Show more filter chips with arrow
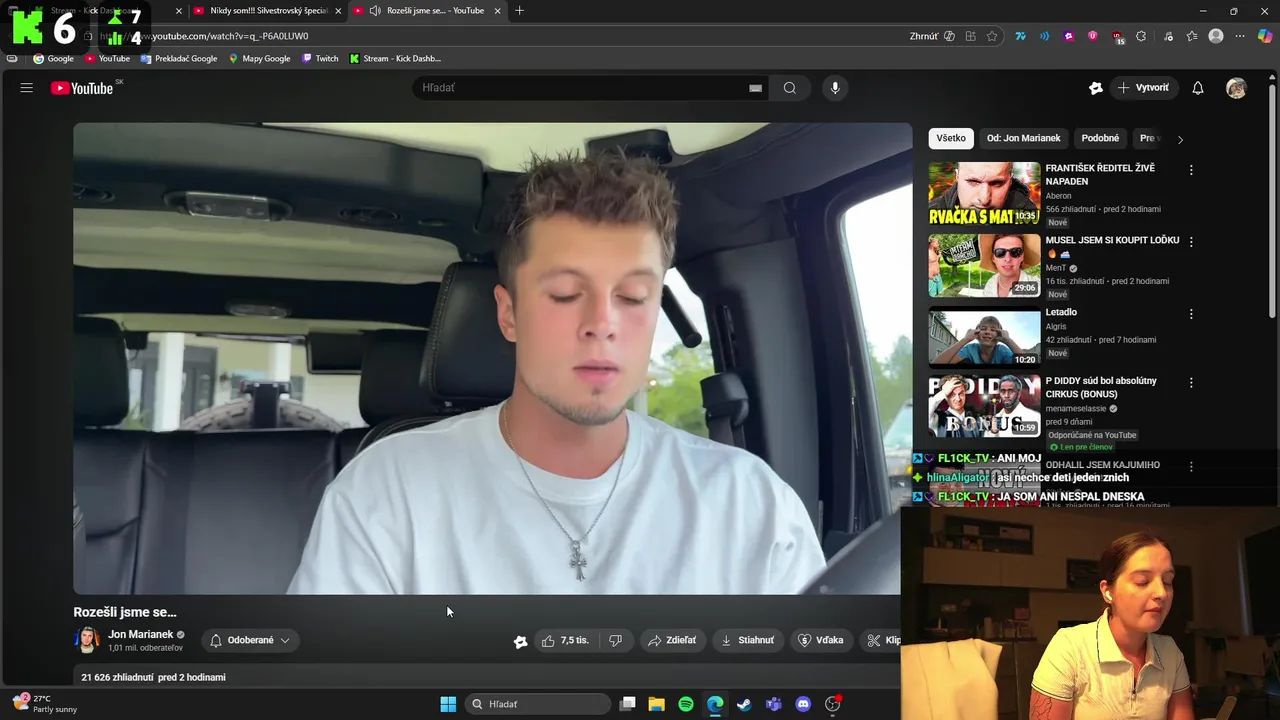Viewport: 1280px width, 720px height. (1180, 139)
